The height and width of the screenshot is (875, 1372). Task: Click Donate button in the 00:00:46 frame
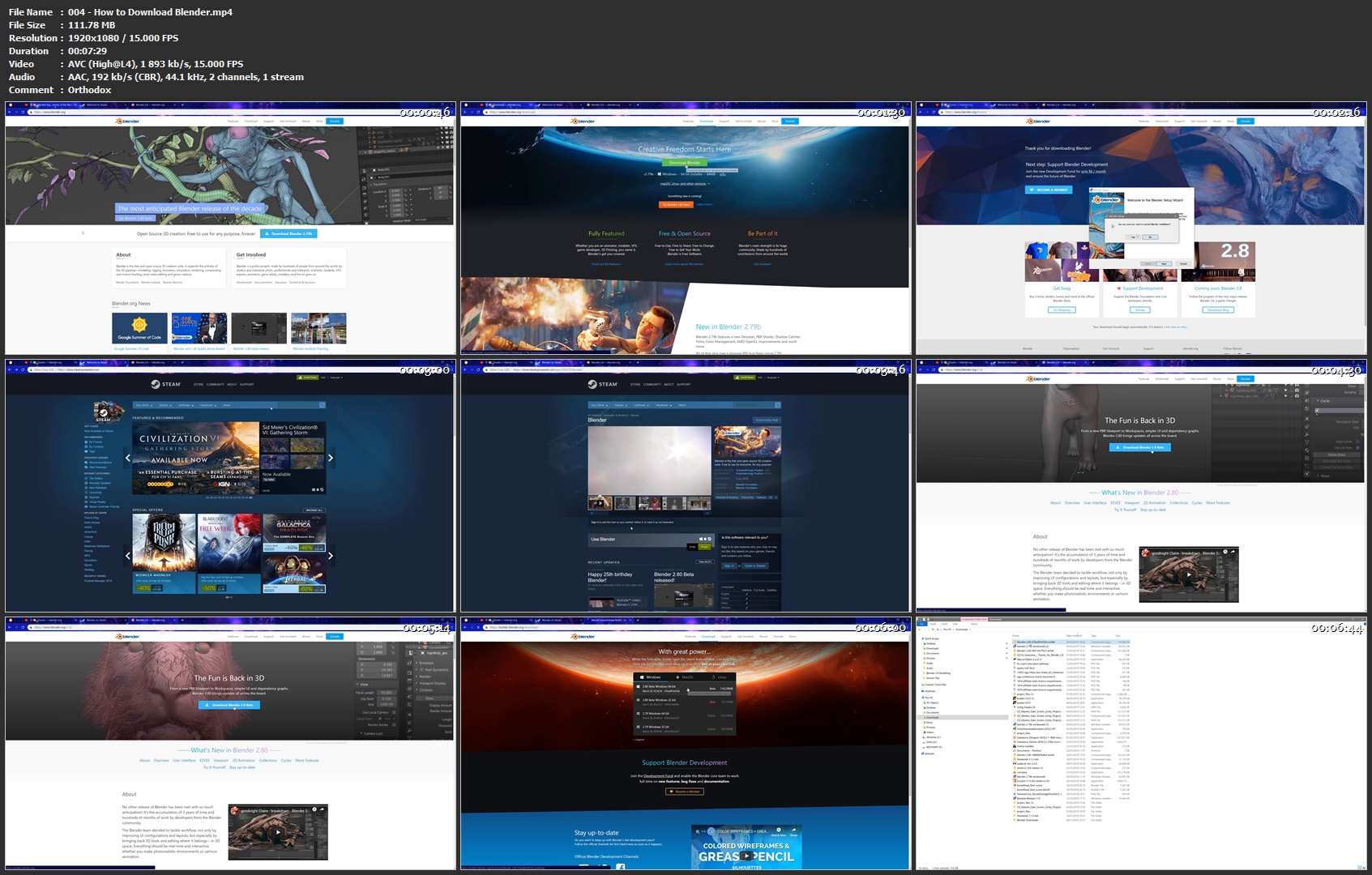(335, 121)
